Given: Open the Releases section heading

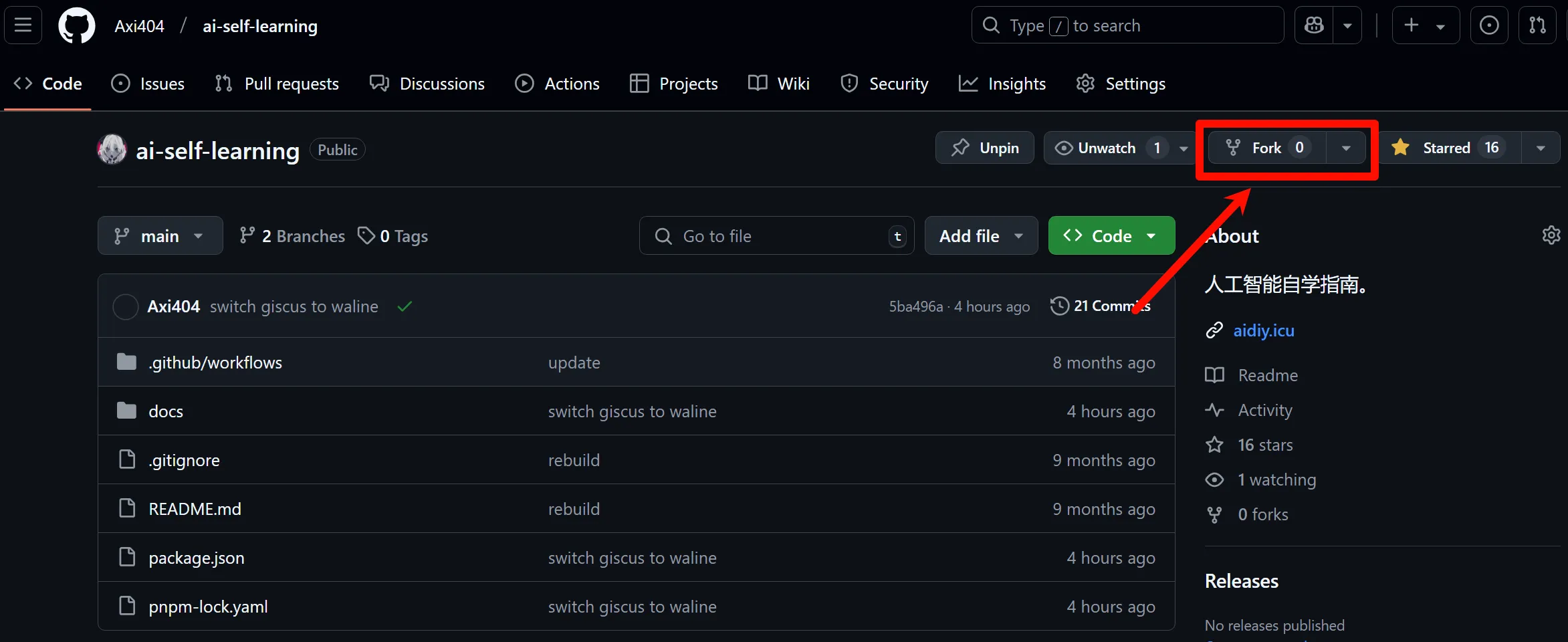Looking at the screenshot, I should [1242, 581].
